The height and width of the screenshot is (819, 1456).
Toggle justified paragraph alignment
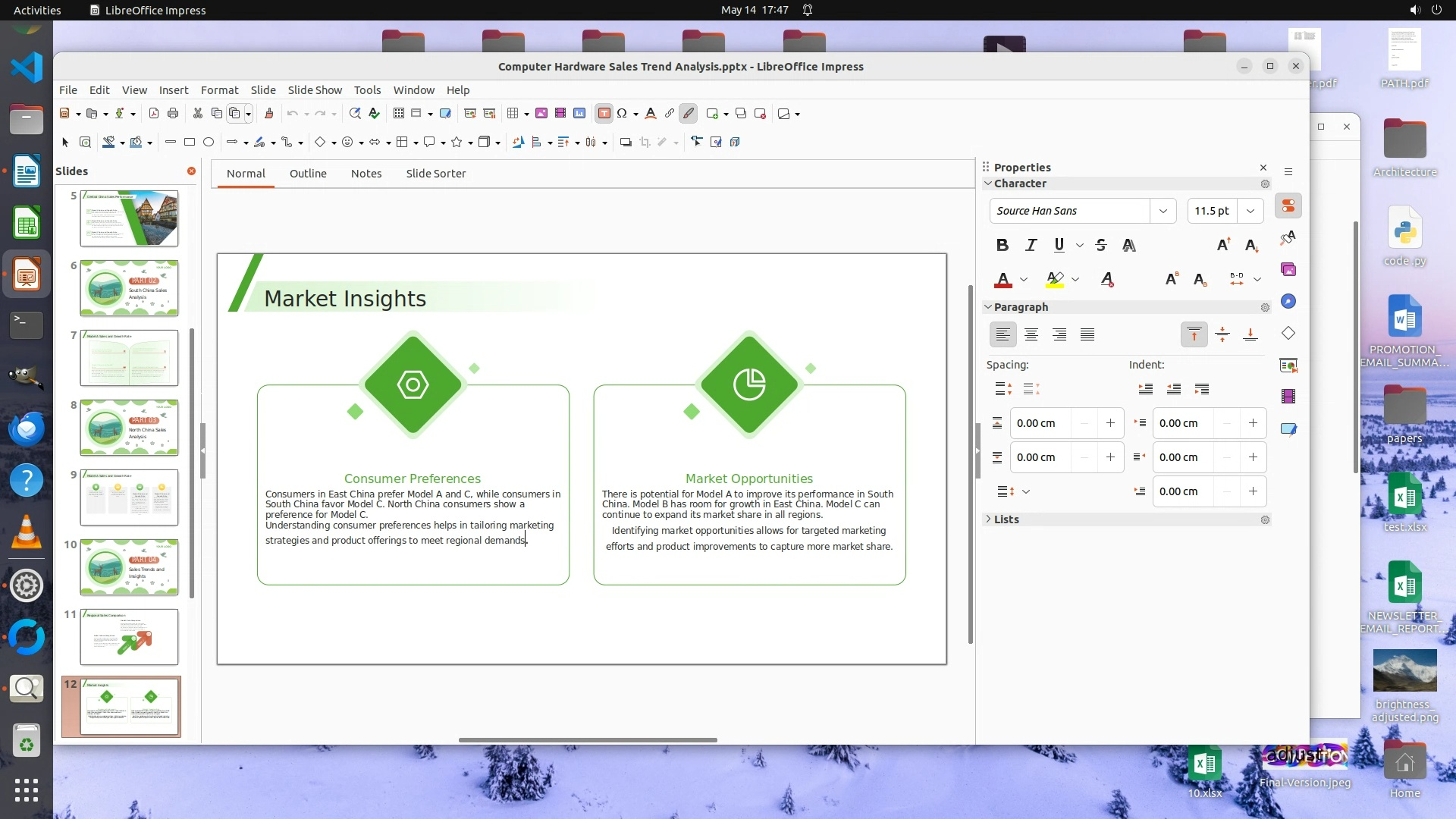1087,334
